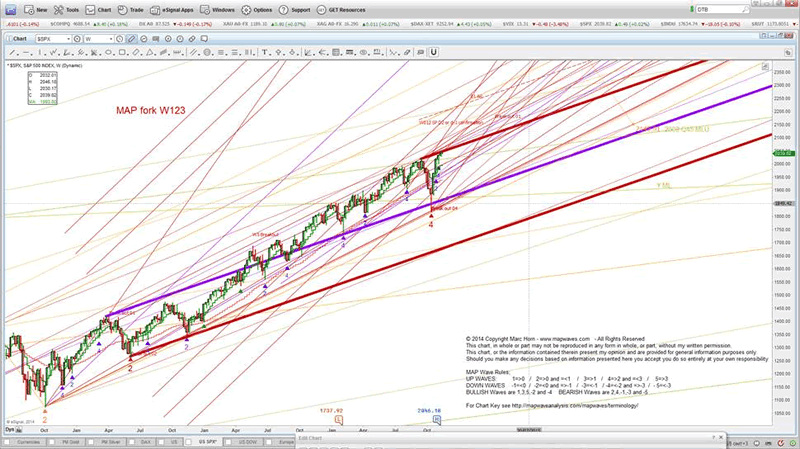Switch to the Currencies page tab
Viewport: 800px width, 449px height.
click(28, 442)
